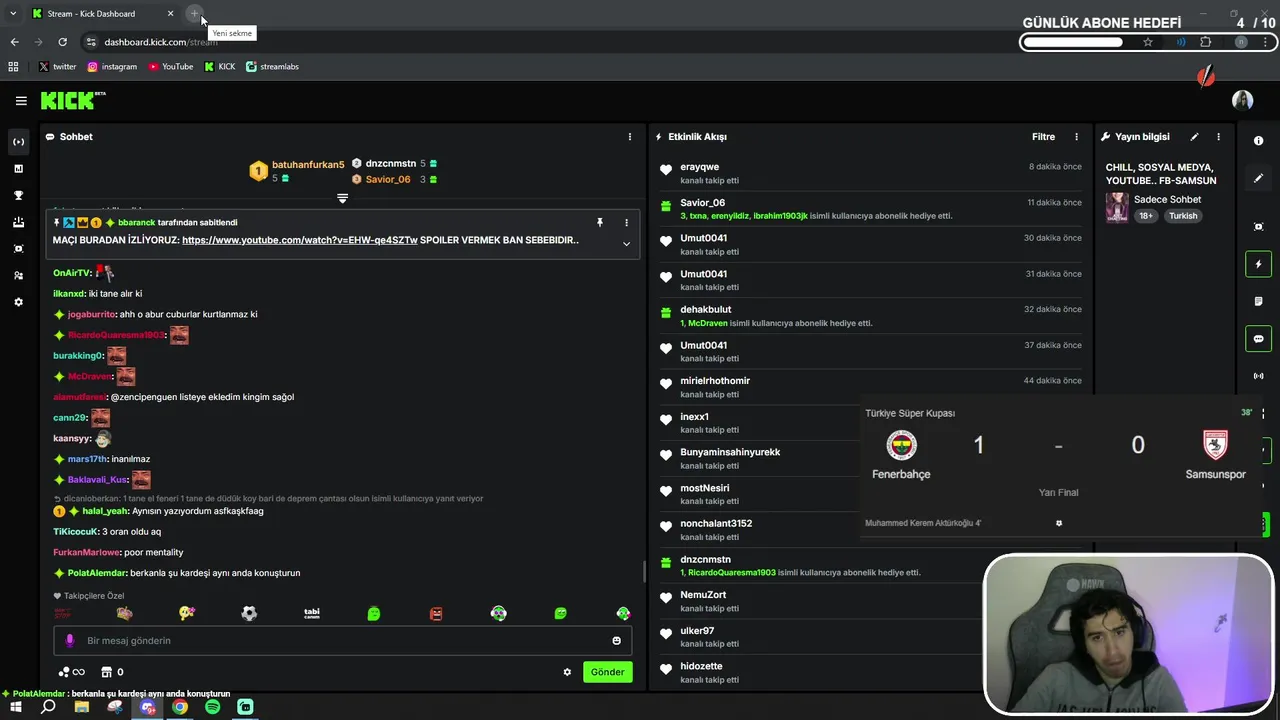Expand the pinned message chevron
This screenshot has height=720, width=1280.
pyautogui.click(x=627, y=243)
